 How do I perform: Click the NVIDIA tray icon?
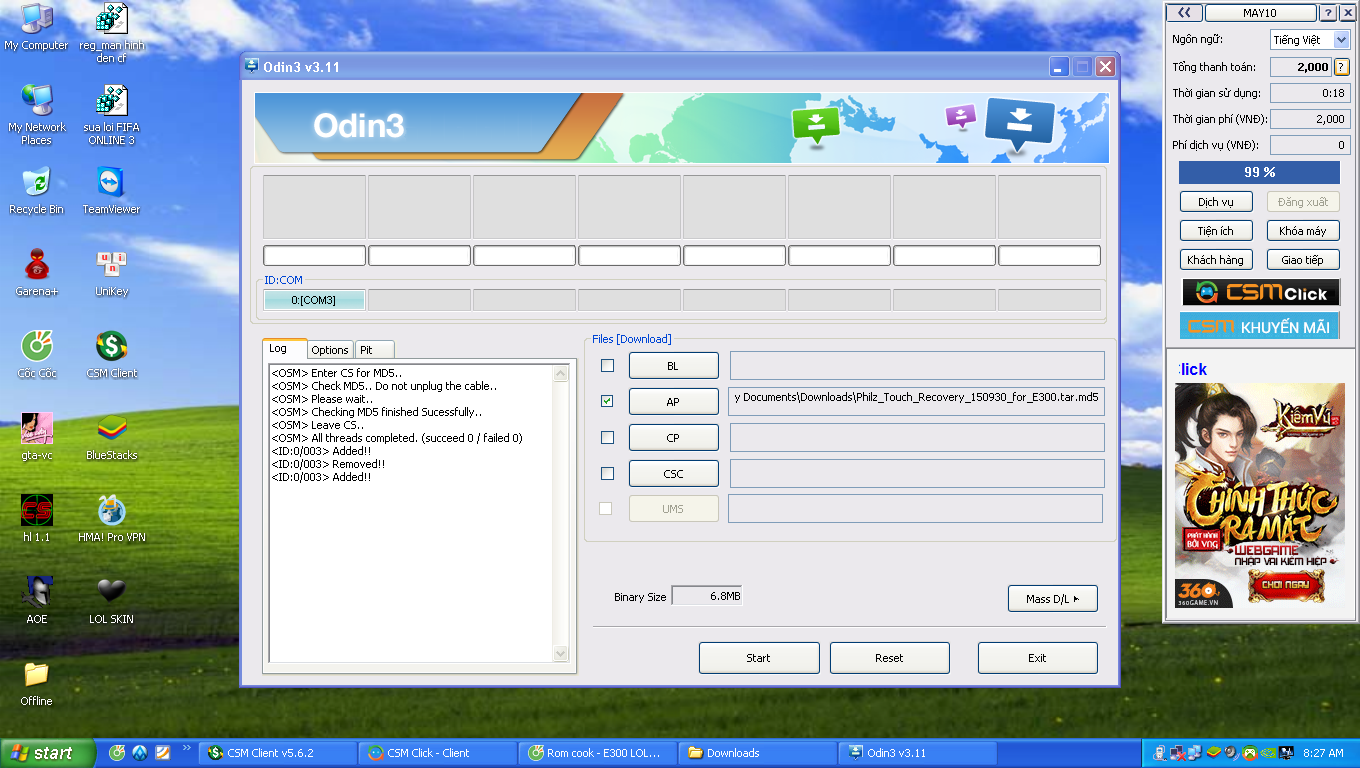coord(1267,753)
